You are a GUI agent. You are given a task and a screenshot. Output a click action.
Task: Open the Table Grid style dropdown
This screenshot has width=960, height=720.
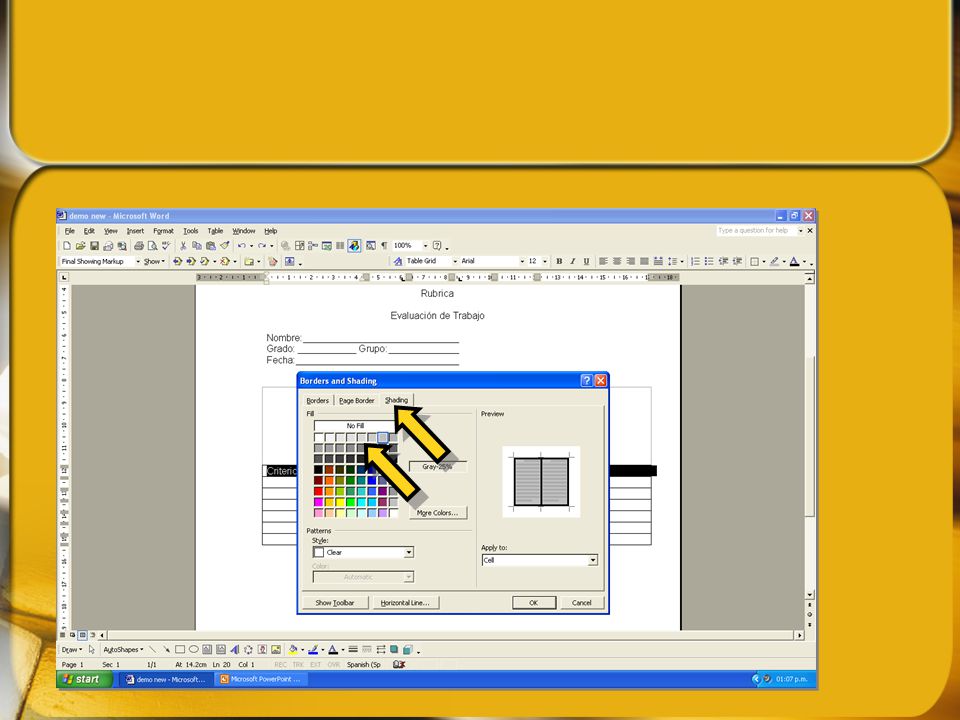pyautogui.click(x=455, y=261)
